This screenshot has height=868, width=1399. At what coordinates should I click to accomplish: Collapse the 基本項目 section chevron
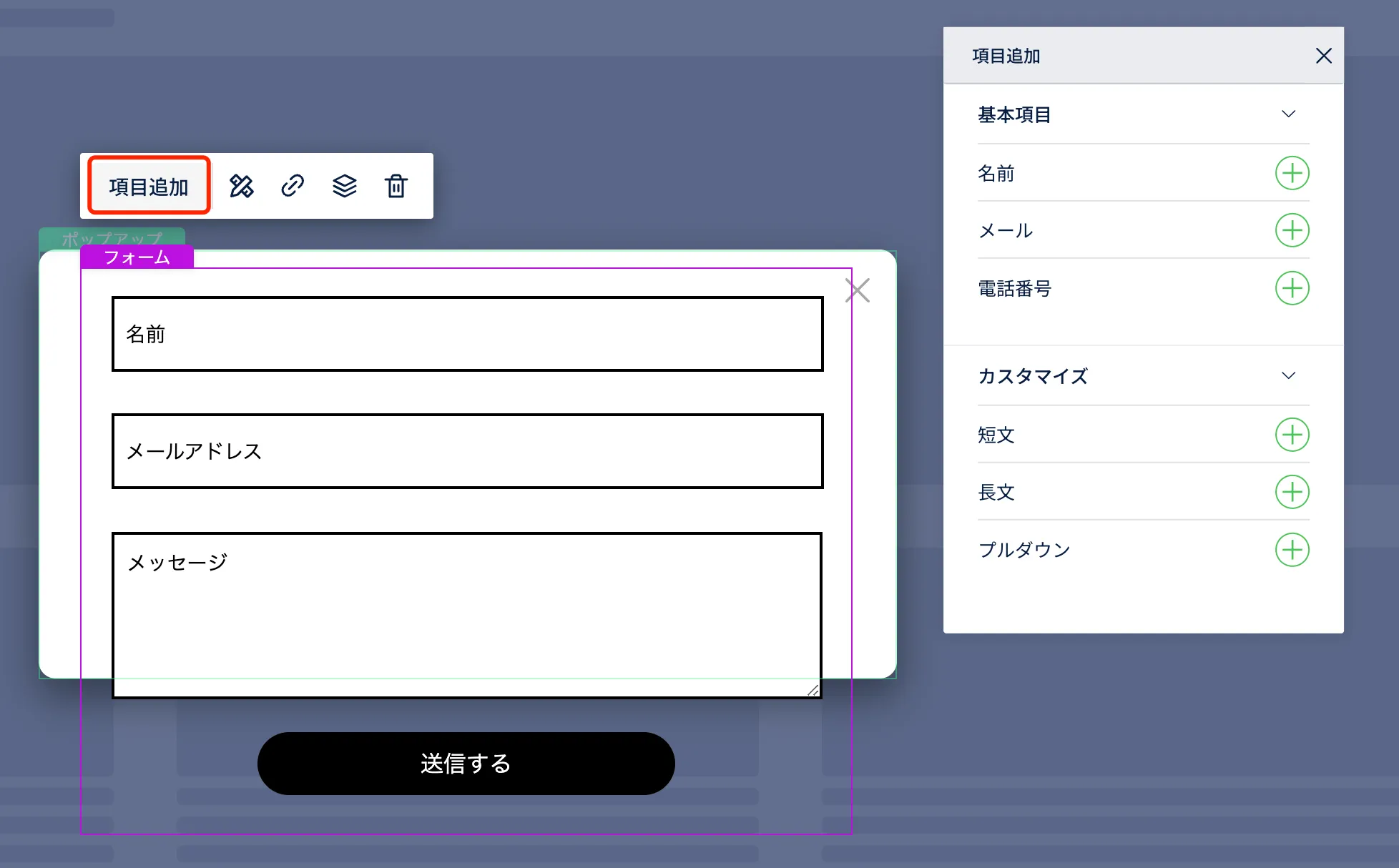point(1288,114)
